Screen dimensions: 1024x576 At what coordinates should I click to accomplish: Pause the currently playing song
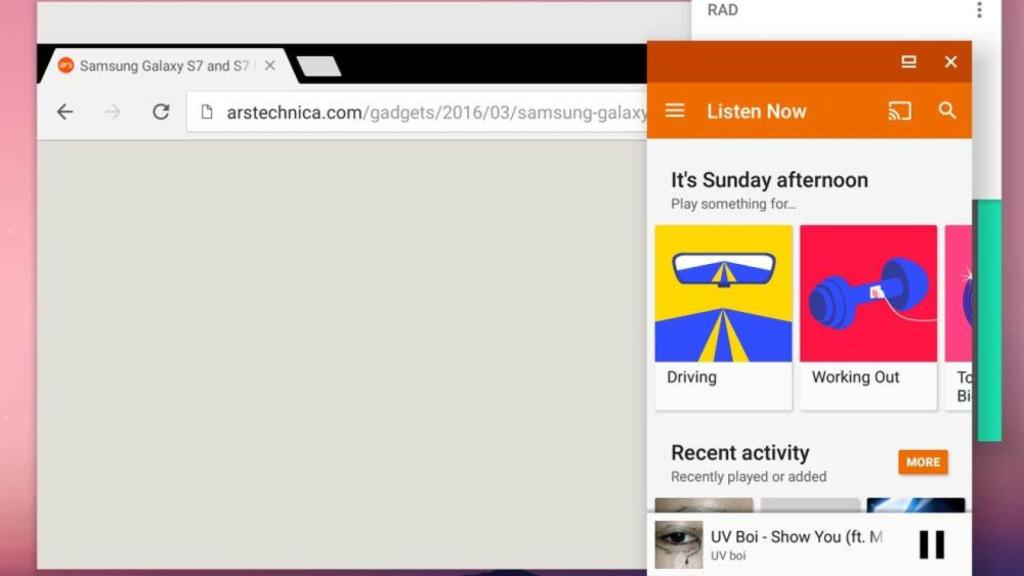(x=930, y=543)
